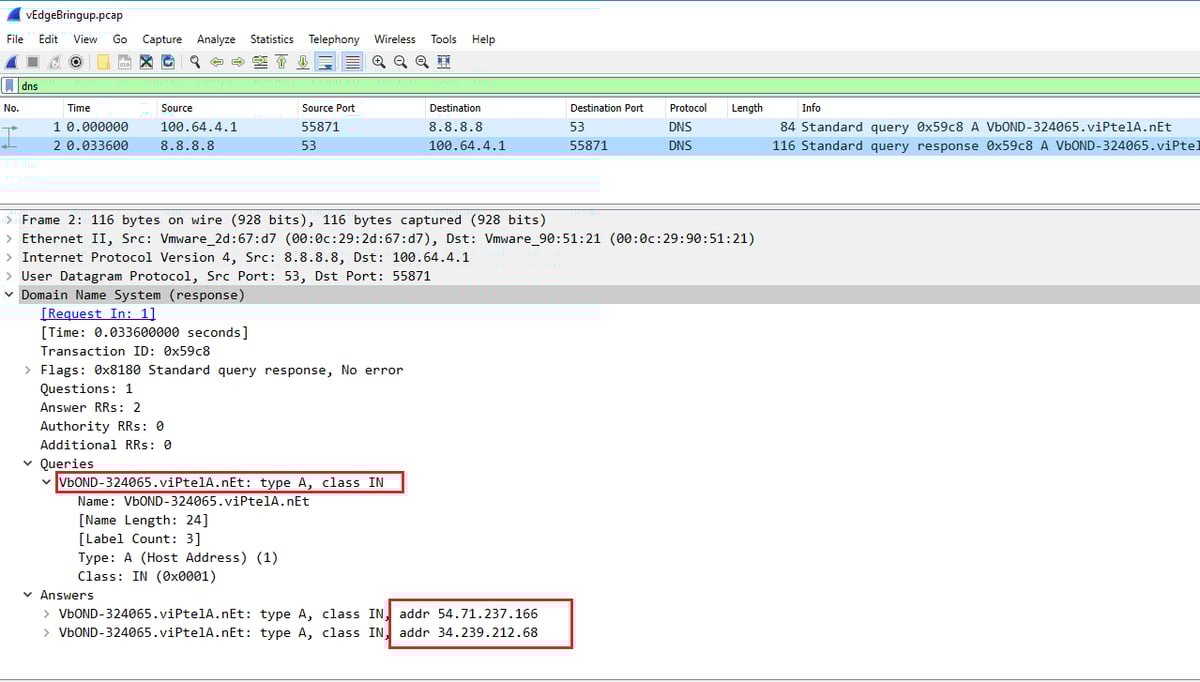Expand the Flags 0x8180 field
This screenshot has width=1200, height=682.
tap(28, 369)
